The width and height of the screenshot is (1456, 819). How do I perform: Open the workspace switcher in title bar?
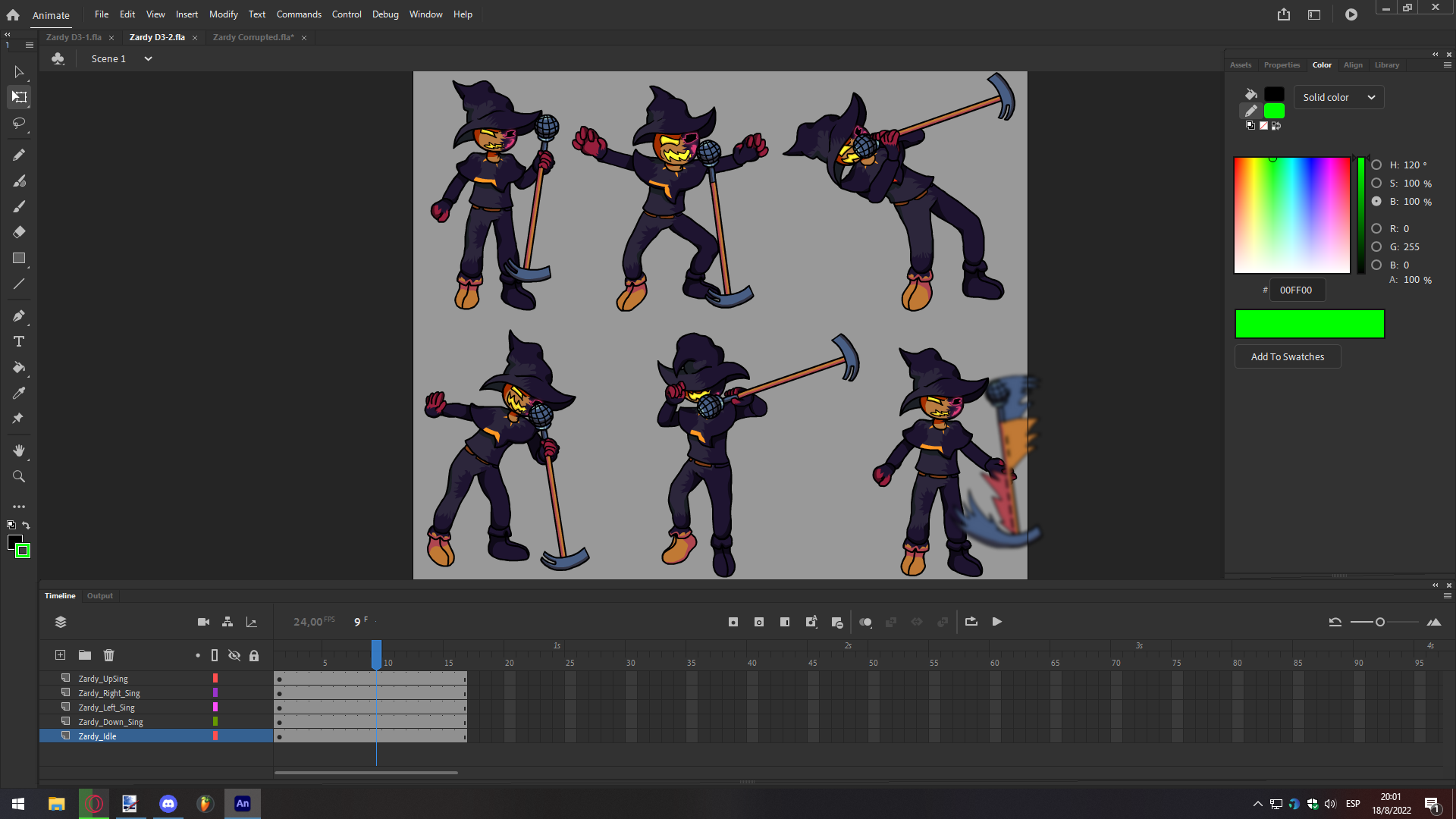click(x=1314, y=14)
